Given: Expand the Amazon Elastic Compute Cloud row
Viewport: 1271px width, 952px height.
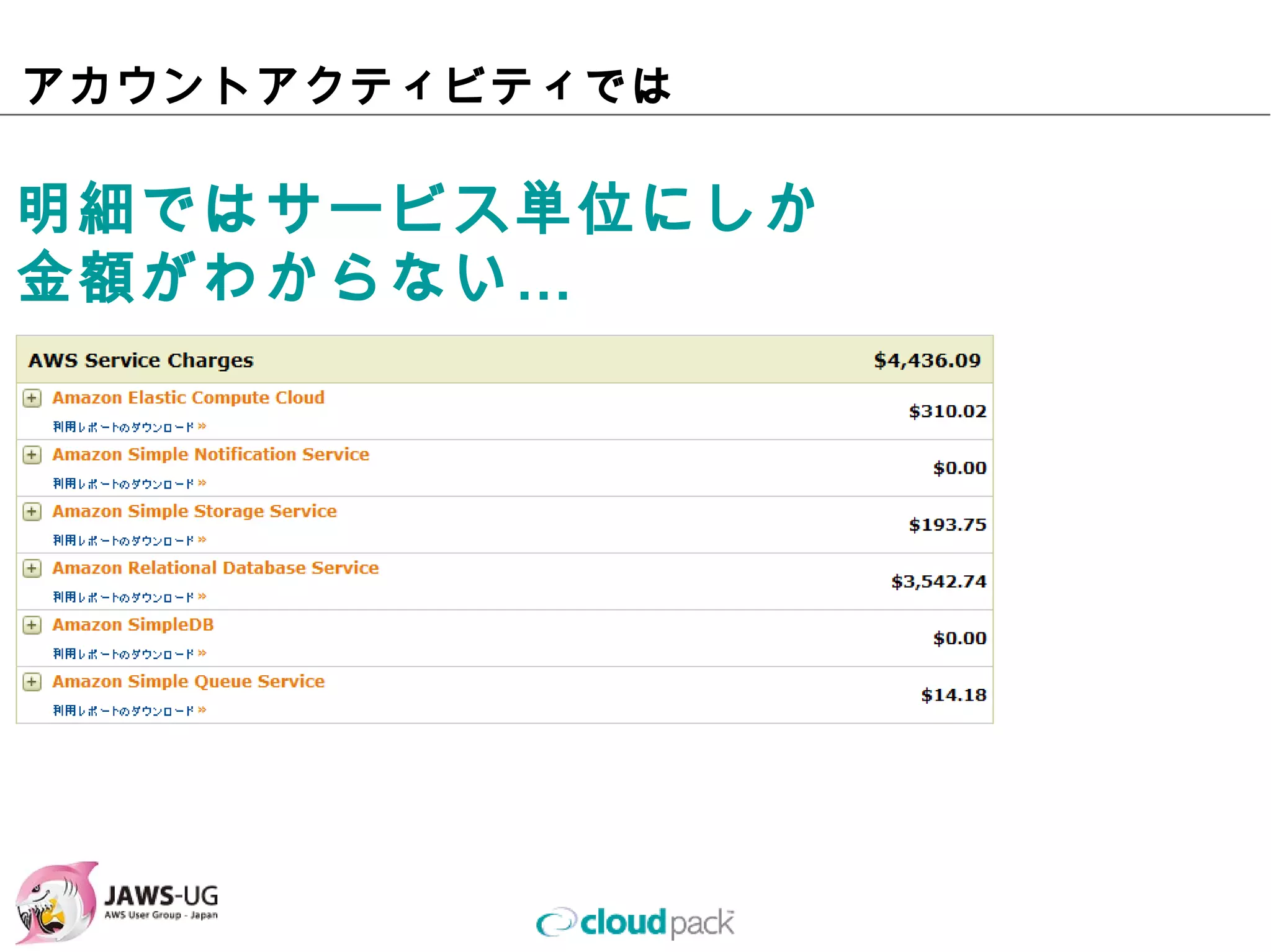Looking at the screenshot, I should [32, 398].
